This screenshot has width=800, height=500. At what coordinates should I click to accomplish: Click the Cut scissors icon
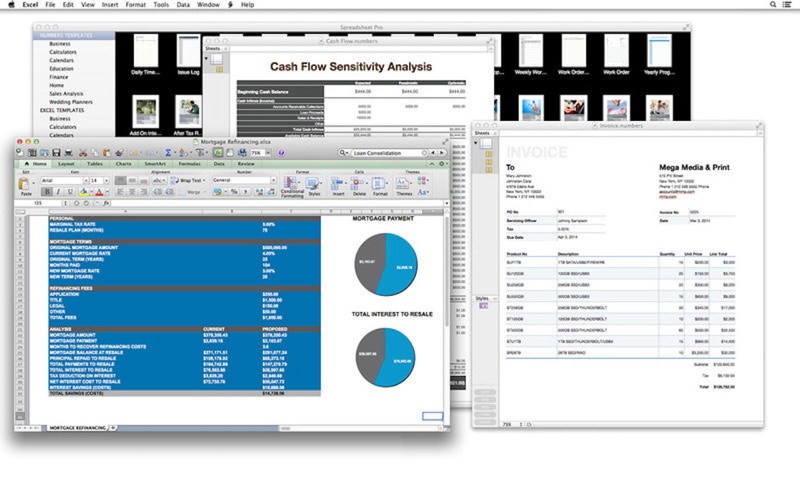click(83, 153)
